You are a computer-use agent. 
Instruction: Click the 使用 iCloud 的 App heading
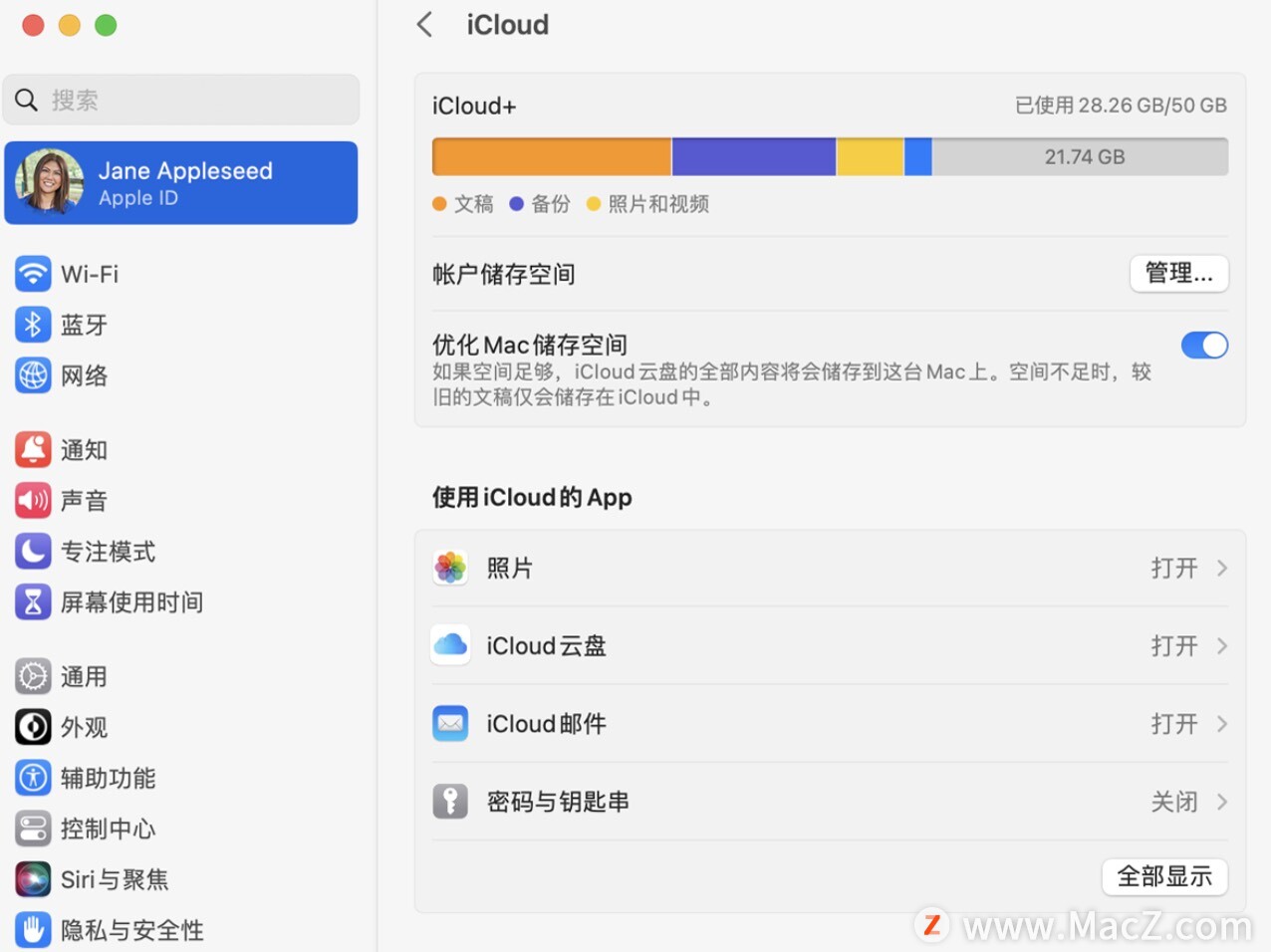[x=532, y=497]
